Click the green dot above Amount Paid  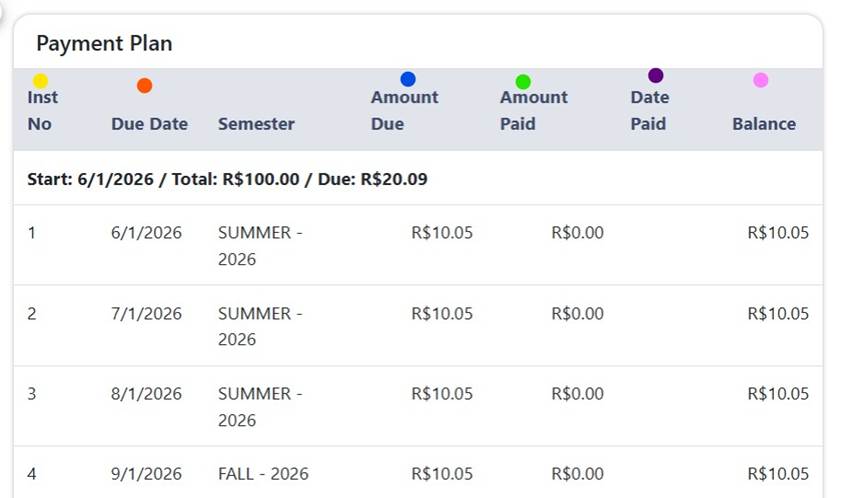click(523, 82)
